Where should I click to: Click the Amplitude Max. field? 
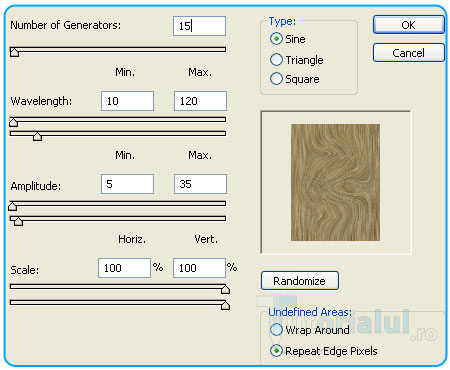200,184
